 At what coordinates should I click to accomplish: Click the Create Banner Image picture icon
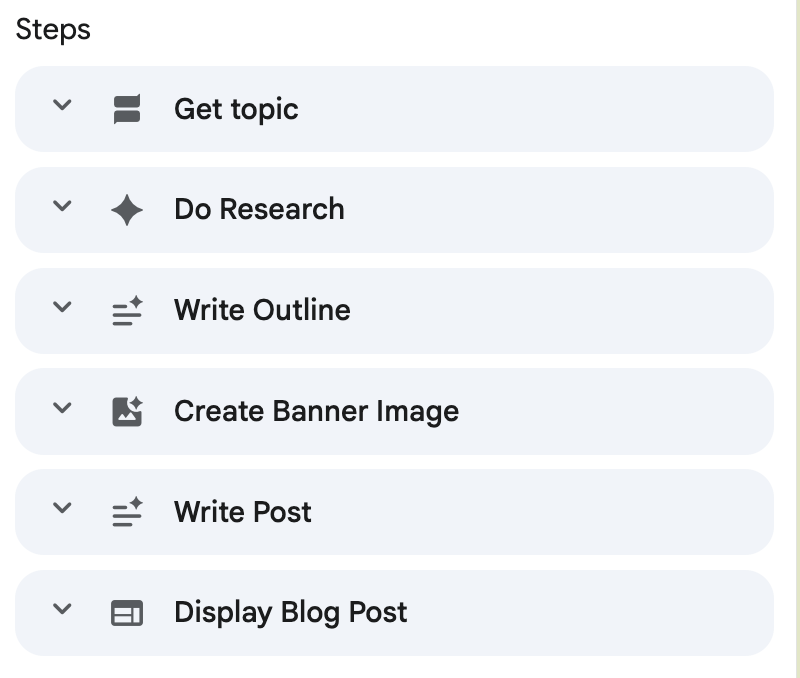point(127,412)
